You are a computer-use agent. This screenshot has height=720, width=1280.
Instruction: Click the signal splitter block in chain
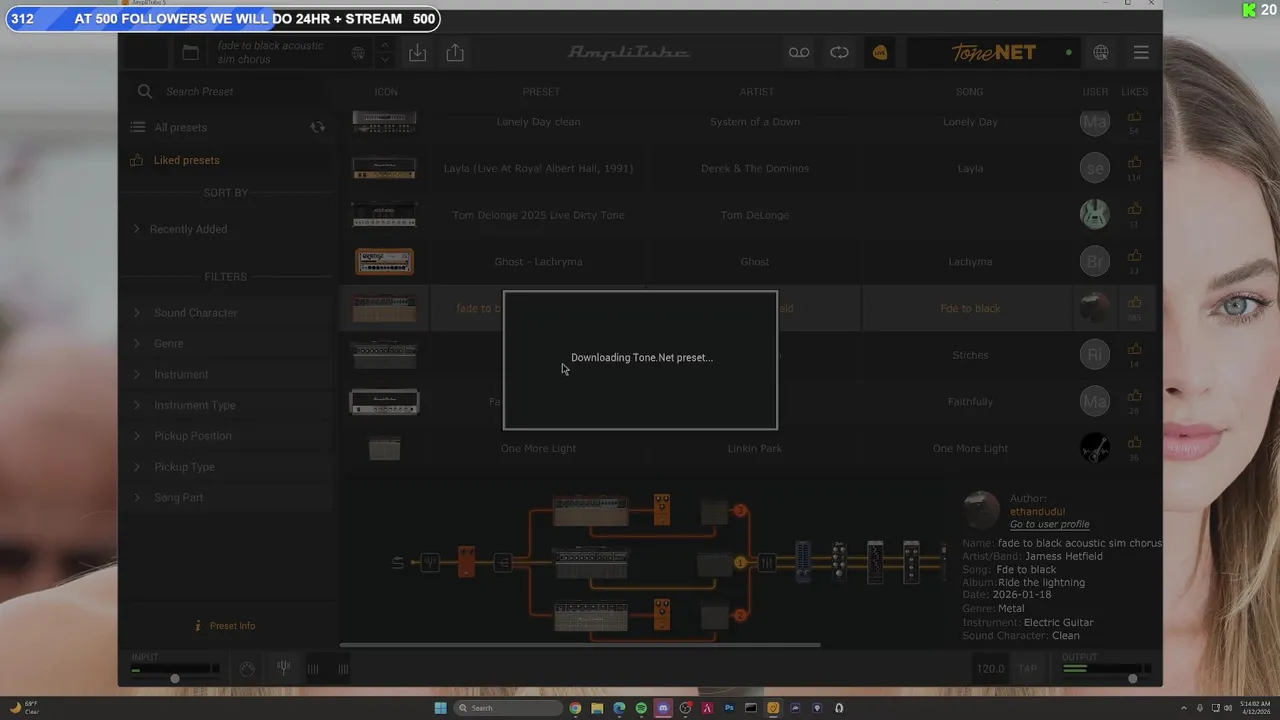(x=503, y=563)
